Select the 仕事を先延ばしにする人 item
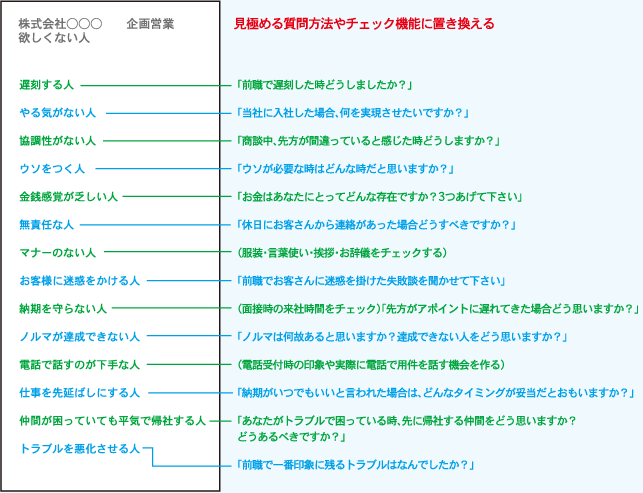The image size is (643, 493). [x=79, y=392]
